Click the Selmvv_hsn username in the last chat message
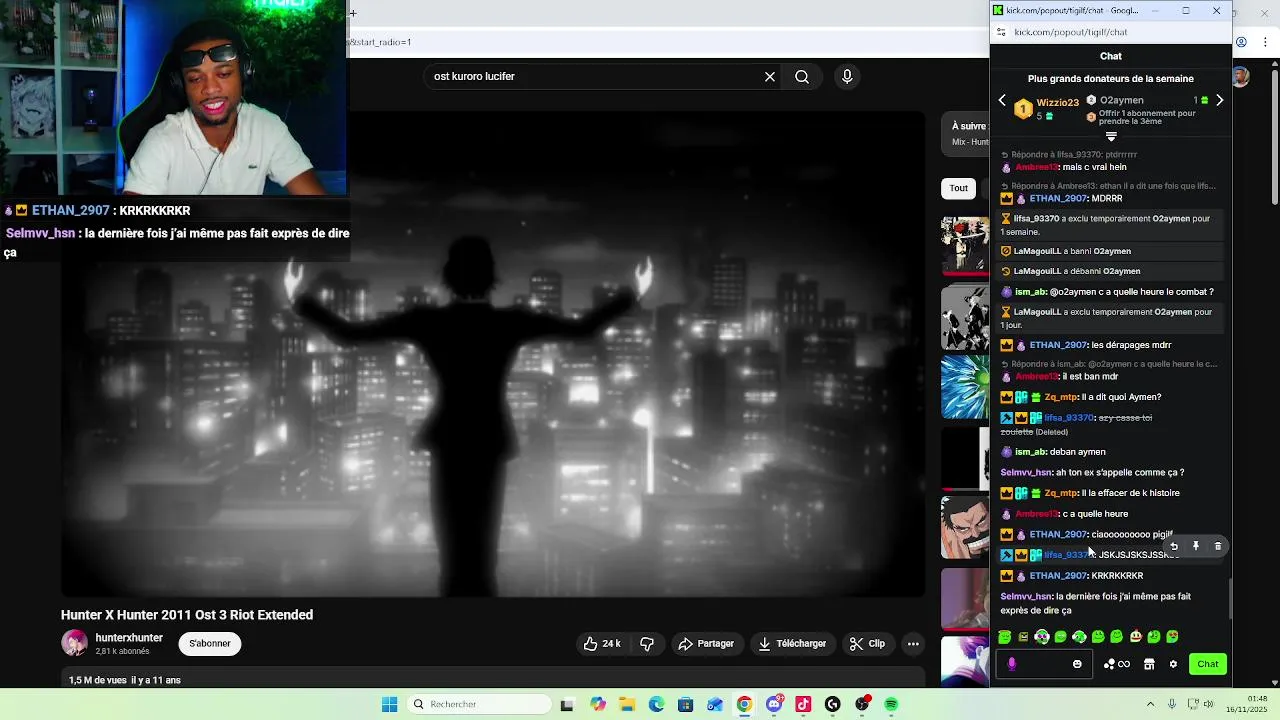This screenshot has height=720, width=1280. coord(1026,596)
